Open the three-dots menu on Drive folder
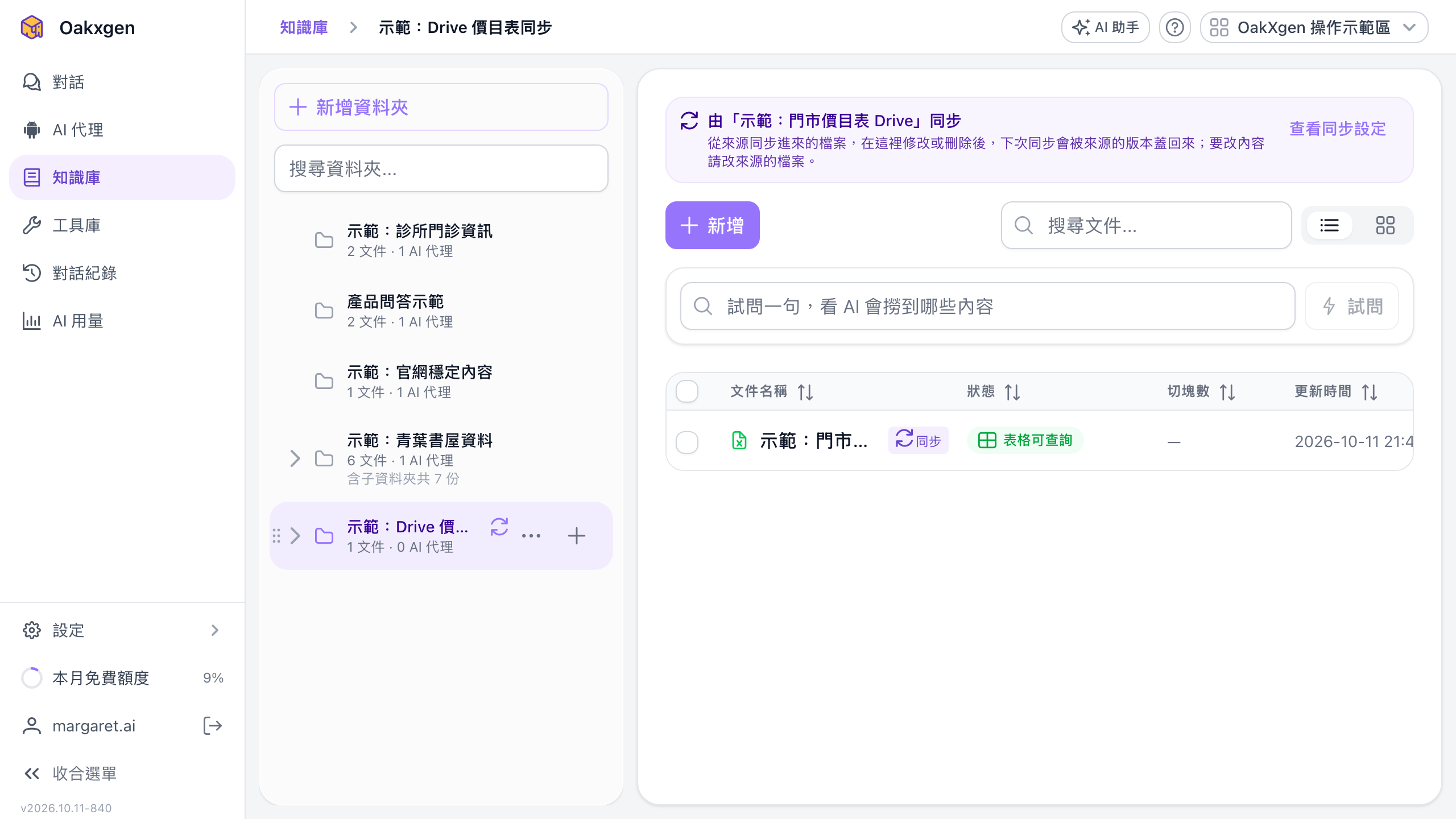1456x819 pixels. pos(531,536)
